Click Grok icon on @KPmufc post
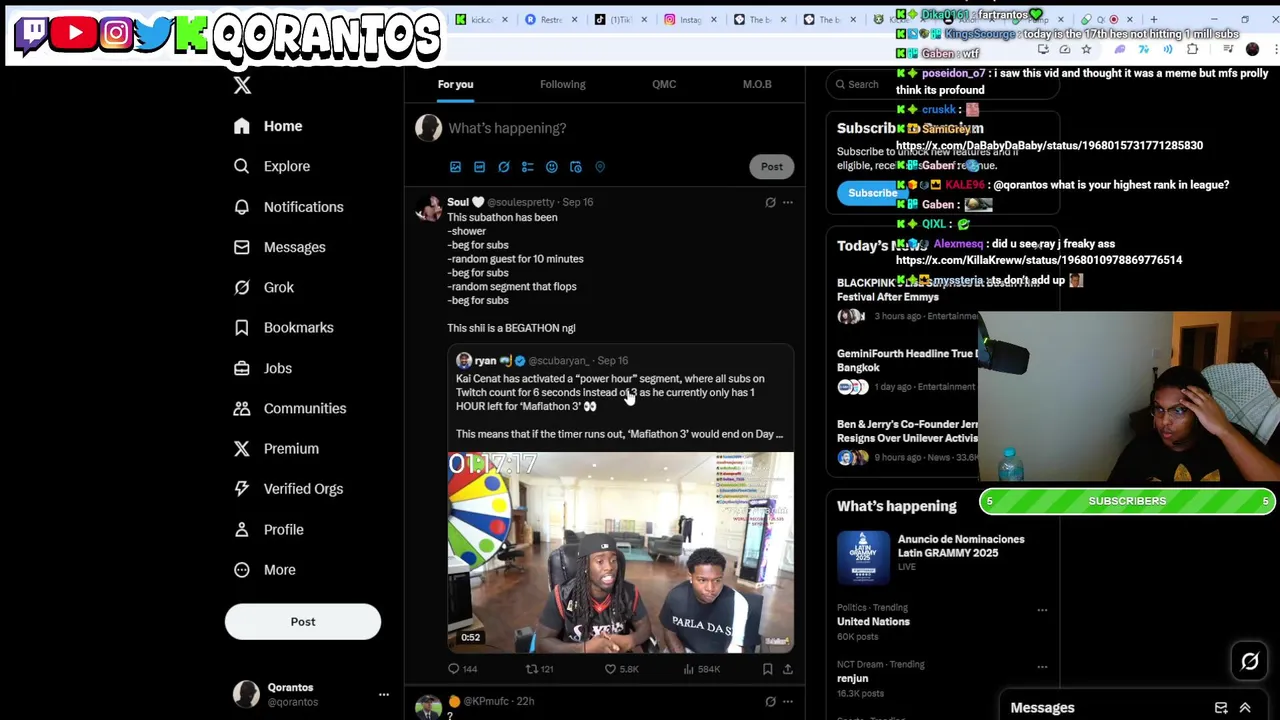Screen dimensions: 1280x720 point(770,702)
